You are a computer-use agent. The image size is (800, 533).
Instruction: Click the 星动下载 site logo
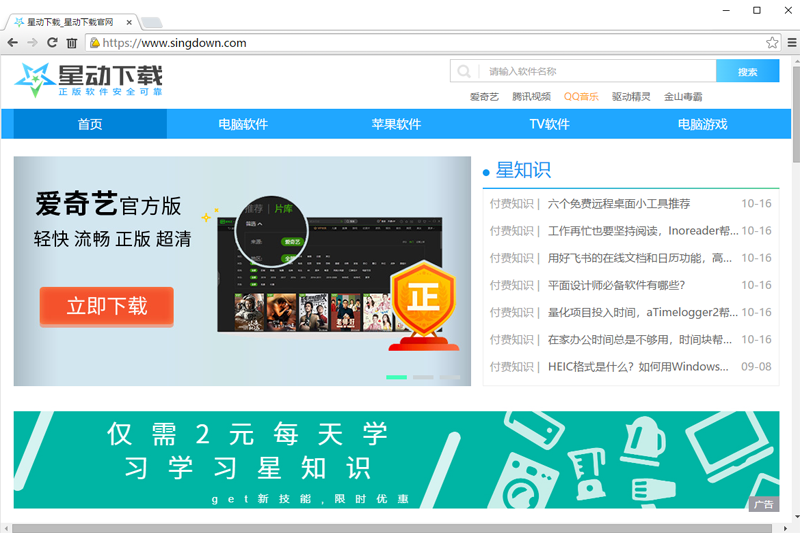pos(88,79)
